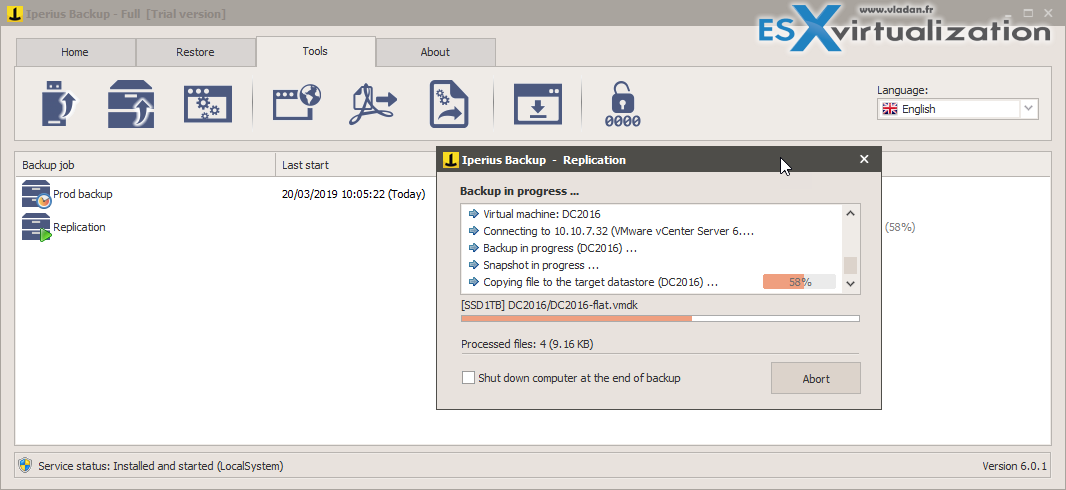Click the DC2016-flat.vmdk file progress bar
The width and height of the screenshot is (1066, 490).
[660, 318]
